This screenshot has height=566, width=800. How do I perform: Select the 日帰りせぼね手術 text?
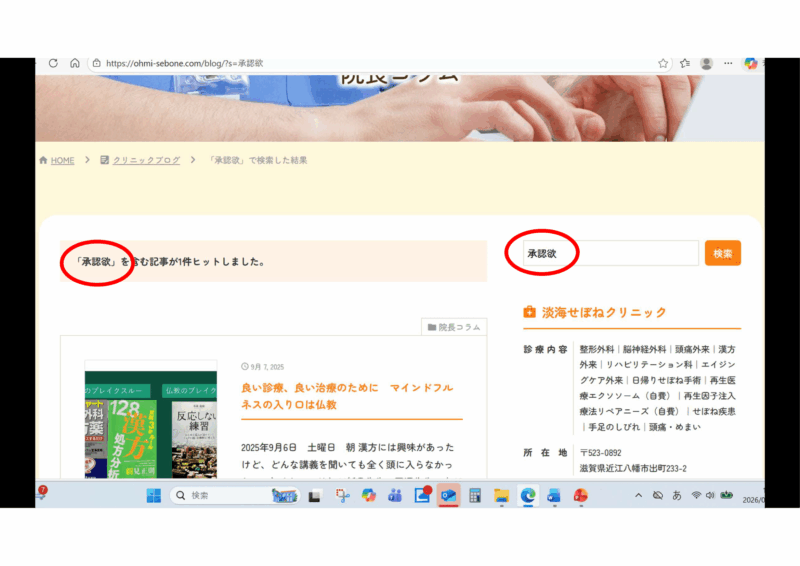(x=666, y=381)
